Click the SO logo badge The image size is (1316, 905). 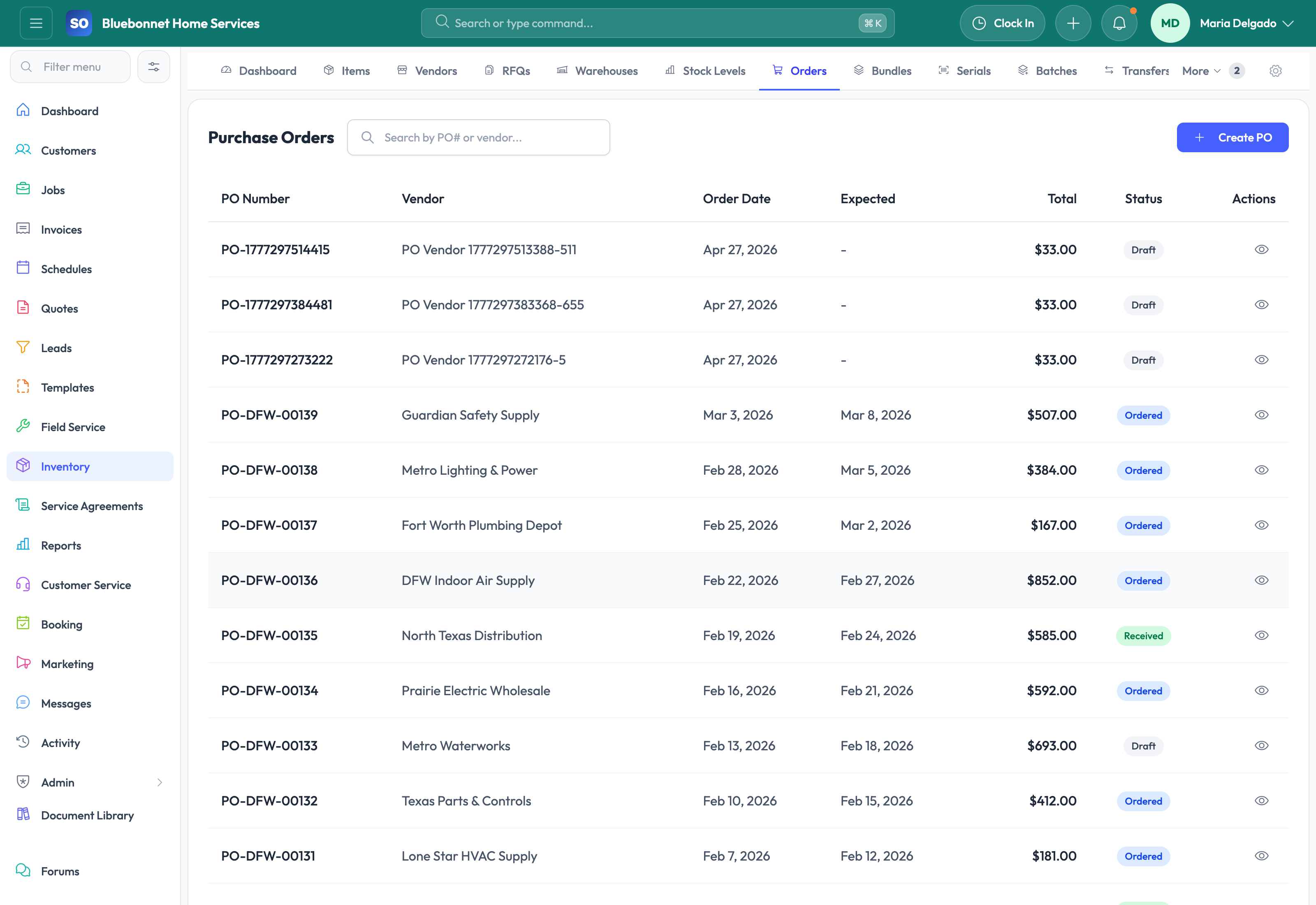coord(79,23)
